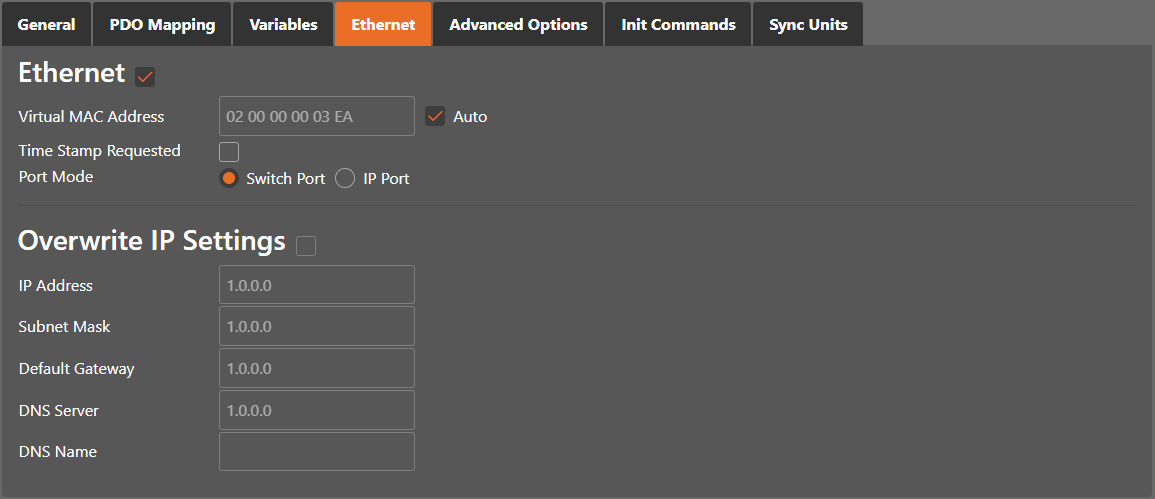Uncheck the Auto MAC address checkbox
The width and height of the screenshot is (1155, 499).
pos(435,116)
